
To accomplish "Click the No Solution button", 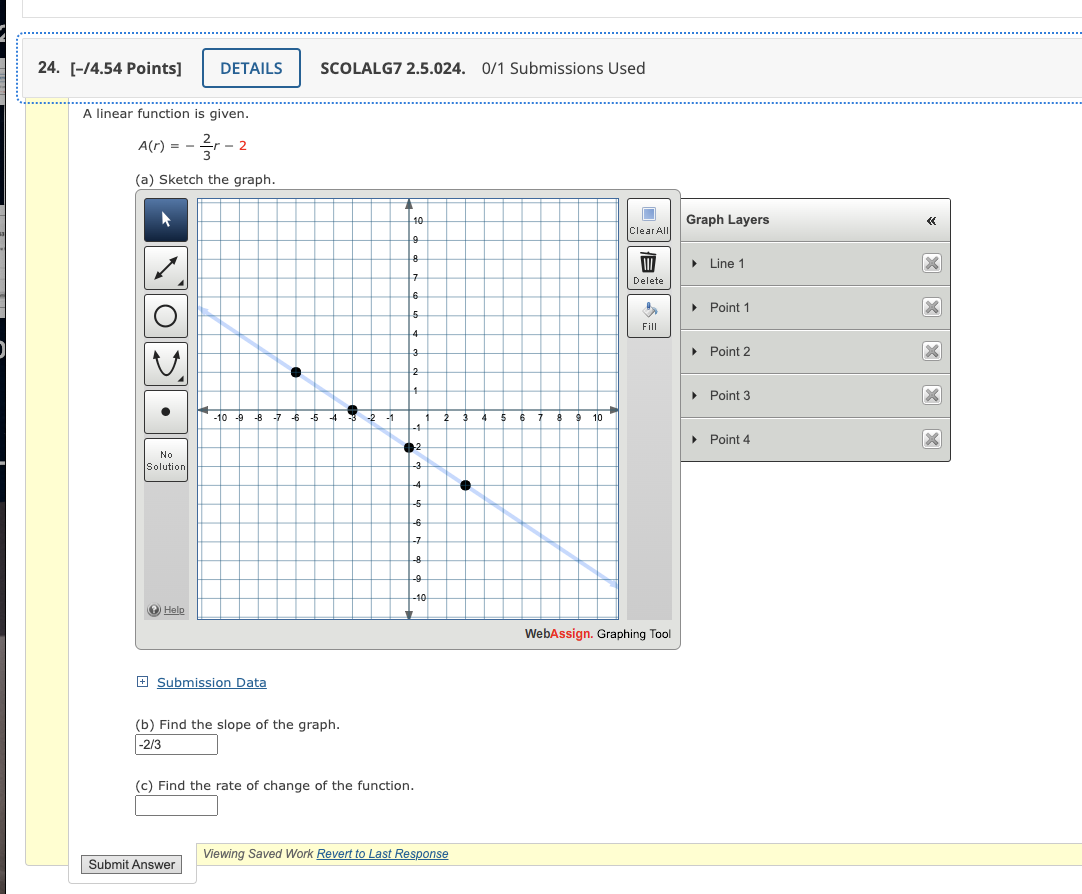I will pos(165,459).
